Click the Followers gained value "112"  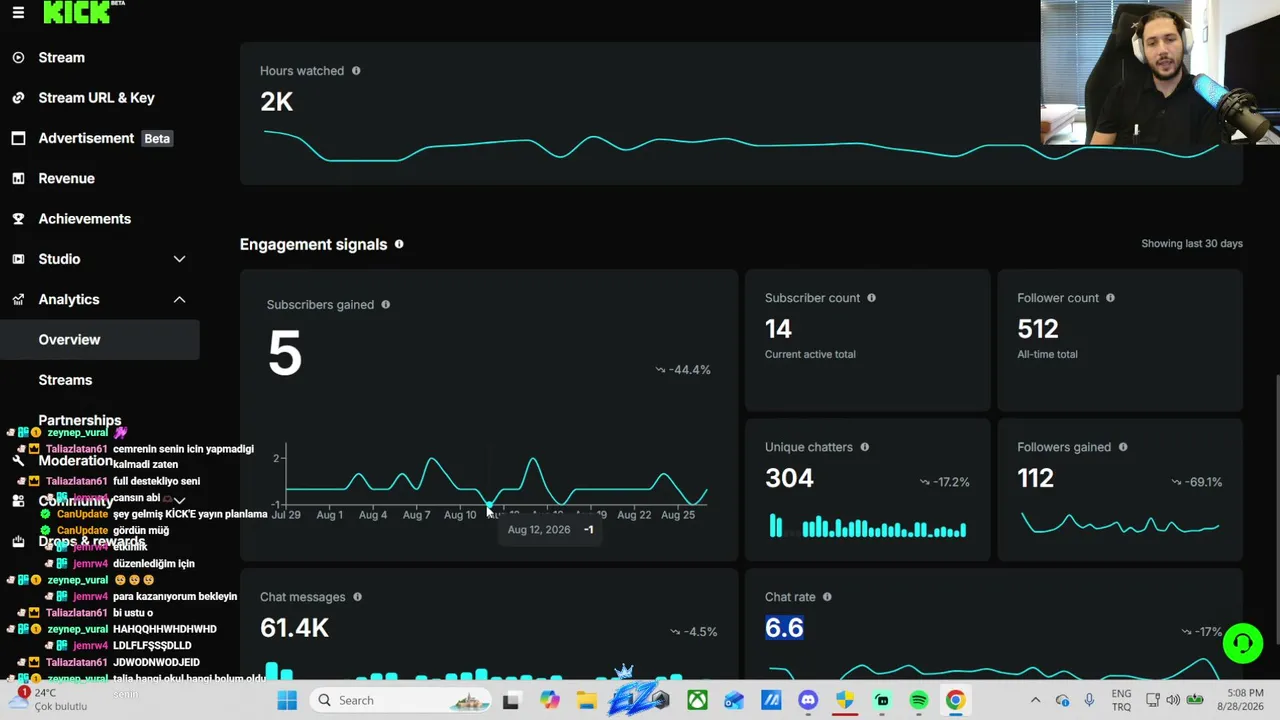pyautogui.click(x=1035, y=478)
